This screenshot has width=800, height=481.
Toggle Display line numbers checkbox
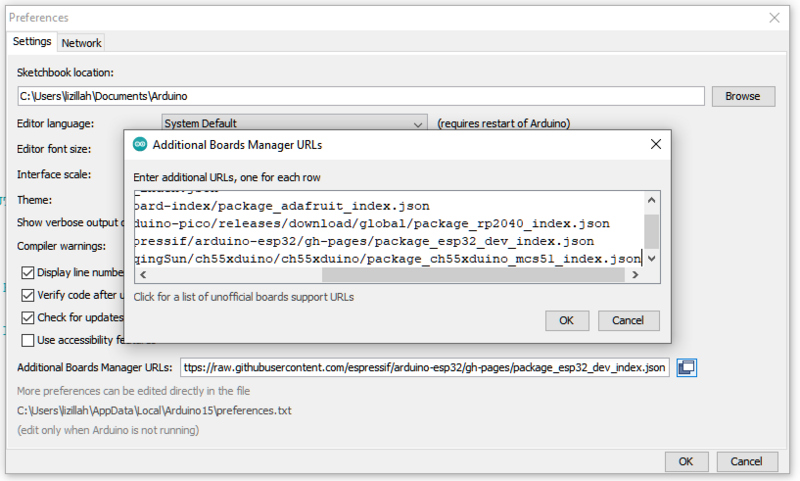pyautogui.click(x=28, y=272)
